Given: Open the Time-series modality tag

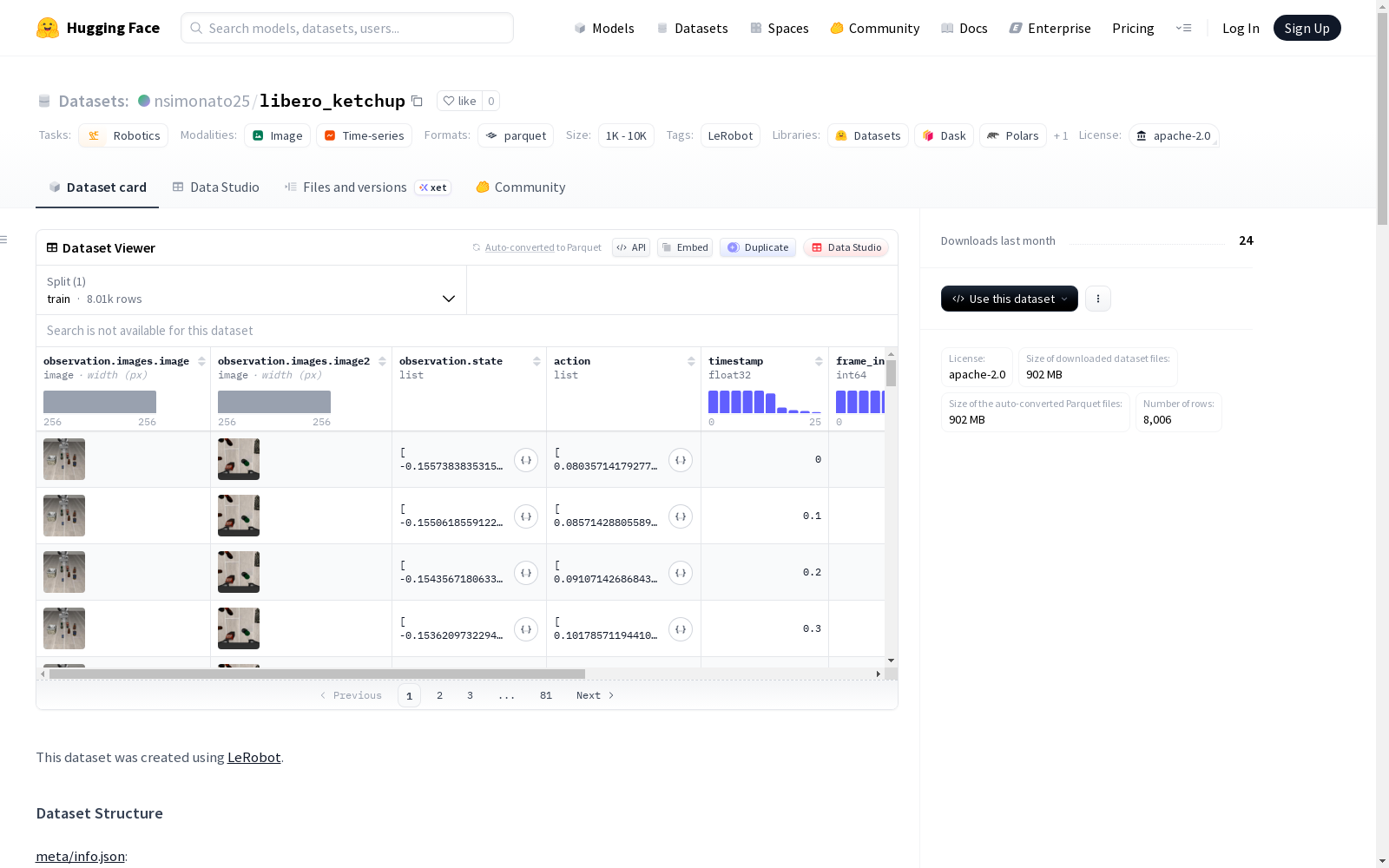Looking at the screenshot, I should tap(364, 135).
